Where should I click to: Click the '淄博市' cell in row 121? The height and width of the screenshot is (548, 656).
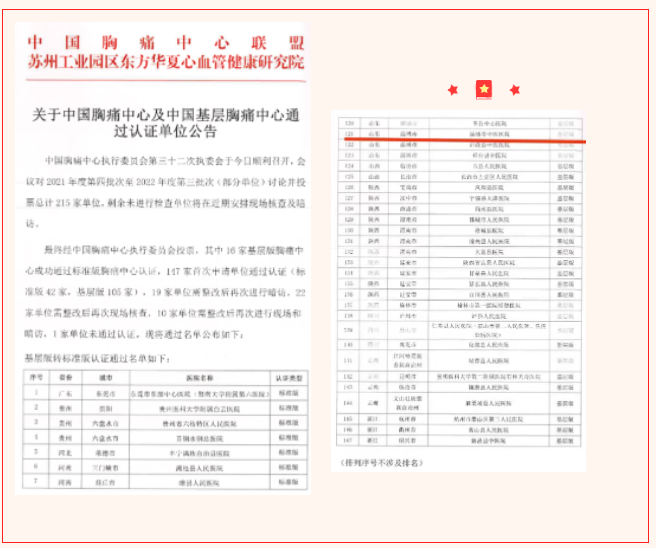408,134
